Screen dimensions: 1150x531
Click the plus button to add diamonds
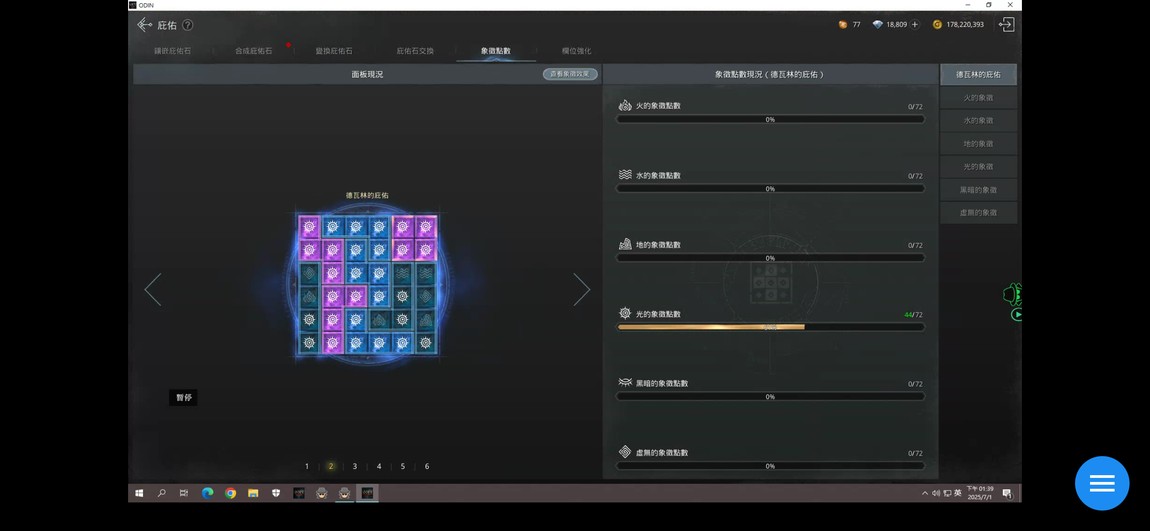[x=915, y=24]
